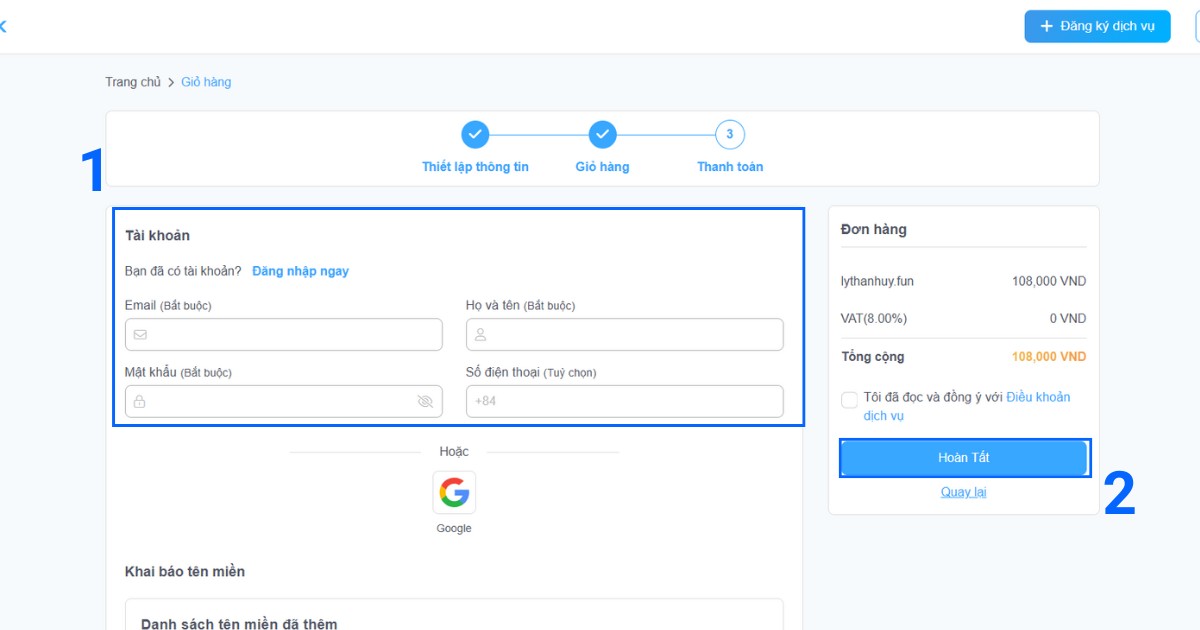Focus the Email input field
This screenshot has width=1200, height=630.
(290, 335)
